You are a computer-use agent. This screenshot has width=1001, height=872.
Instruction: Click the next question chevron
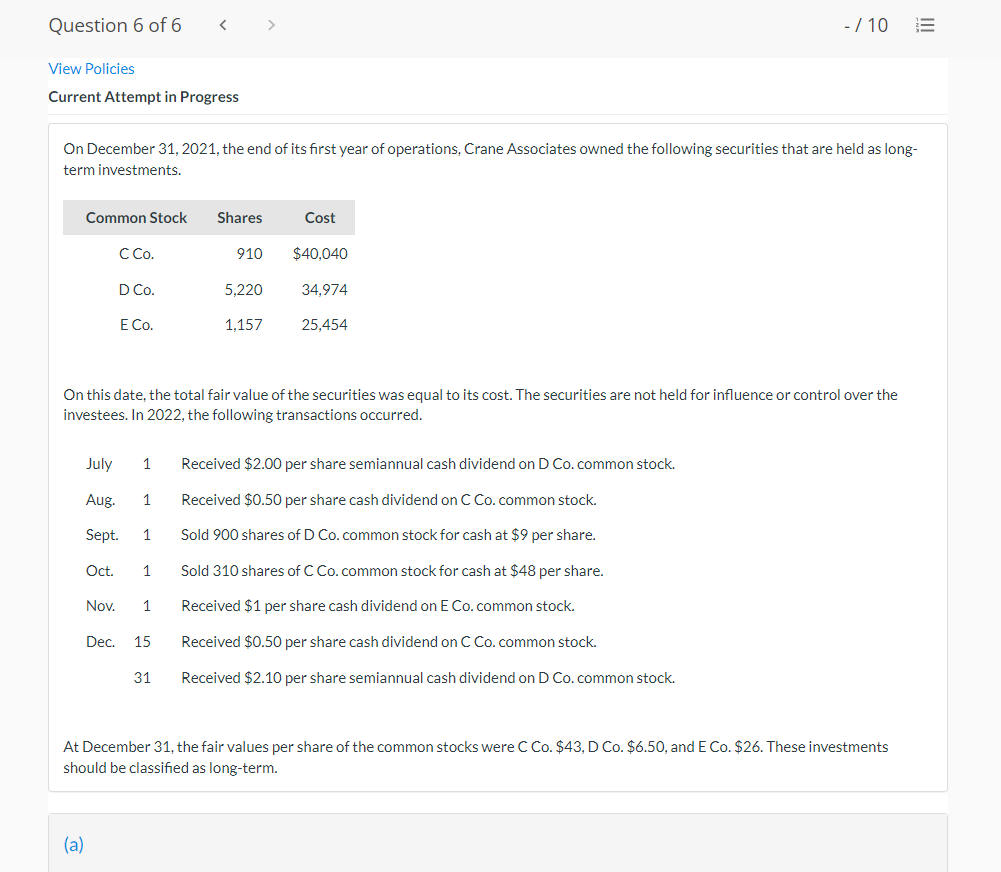pyautogui.click(x=271, y=24)
